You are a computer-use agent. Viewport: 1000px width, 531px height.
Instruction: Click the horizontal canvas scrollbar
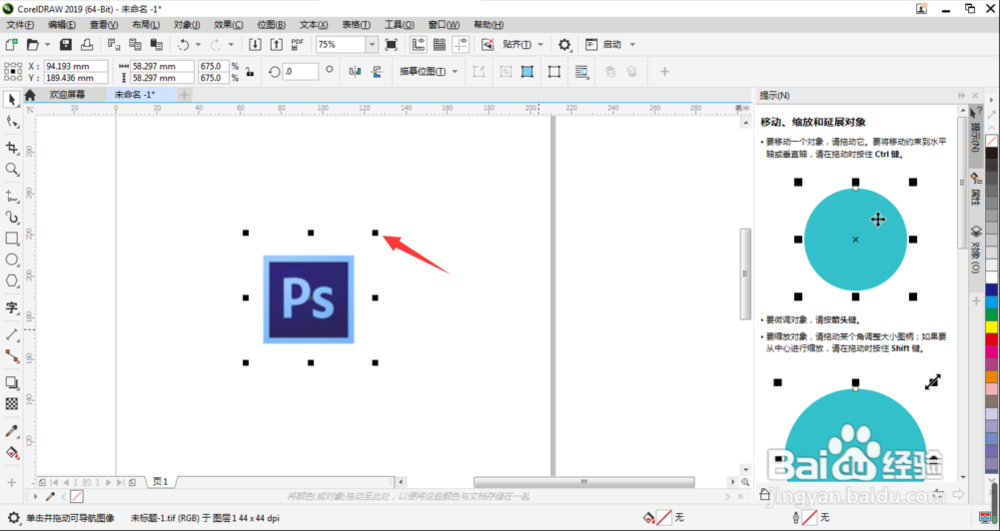click(x=584, y=482)
